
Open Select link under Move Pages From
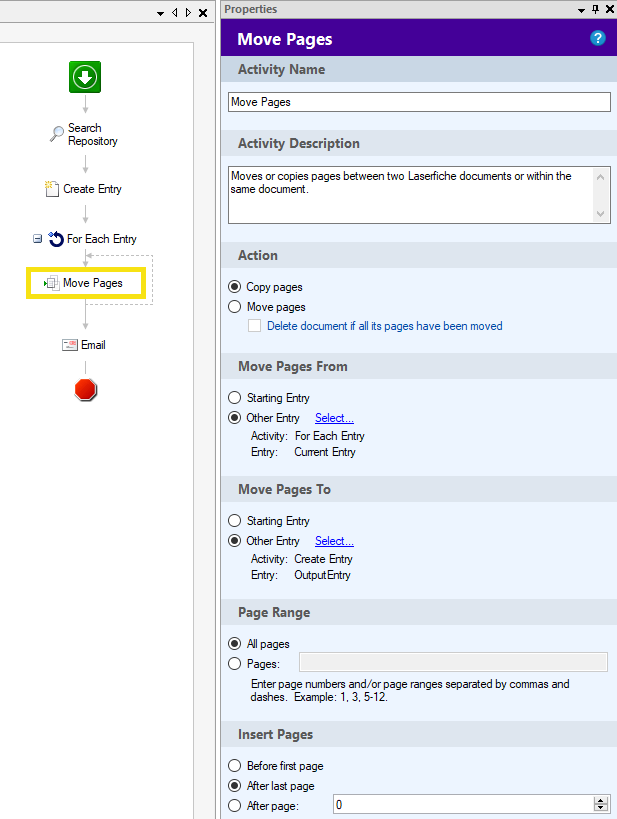click(x=334, y=418)
